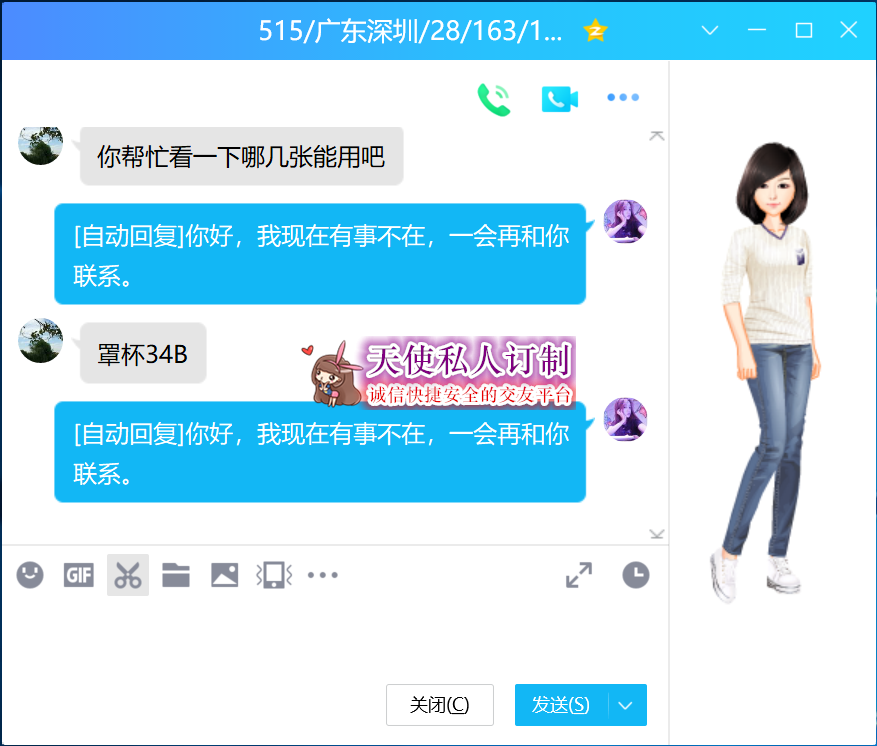The width and height of the screenshot is (877, 746).
Task: Open the more options ellipsis at top
Action: [622, 98]
